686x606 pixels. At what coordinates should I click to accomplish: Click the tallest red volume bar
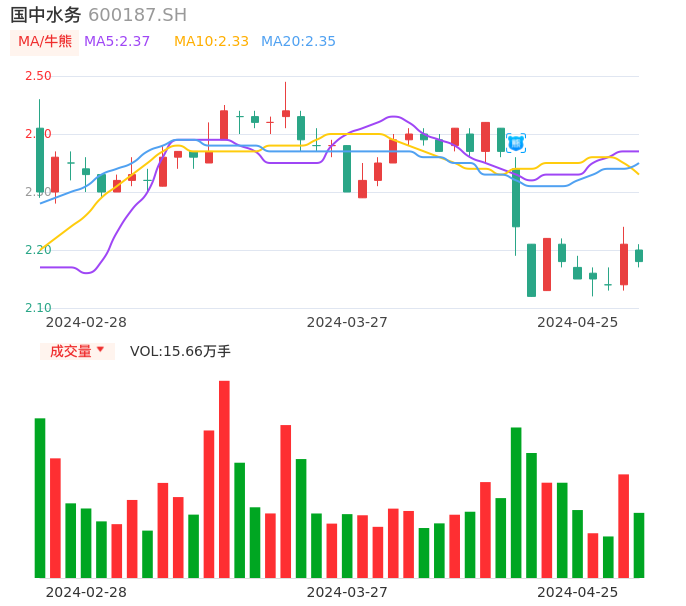[224, 479]
